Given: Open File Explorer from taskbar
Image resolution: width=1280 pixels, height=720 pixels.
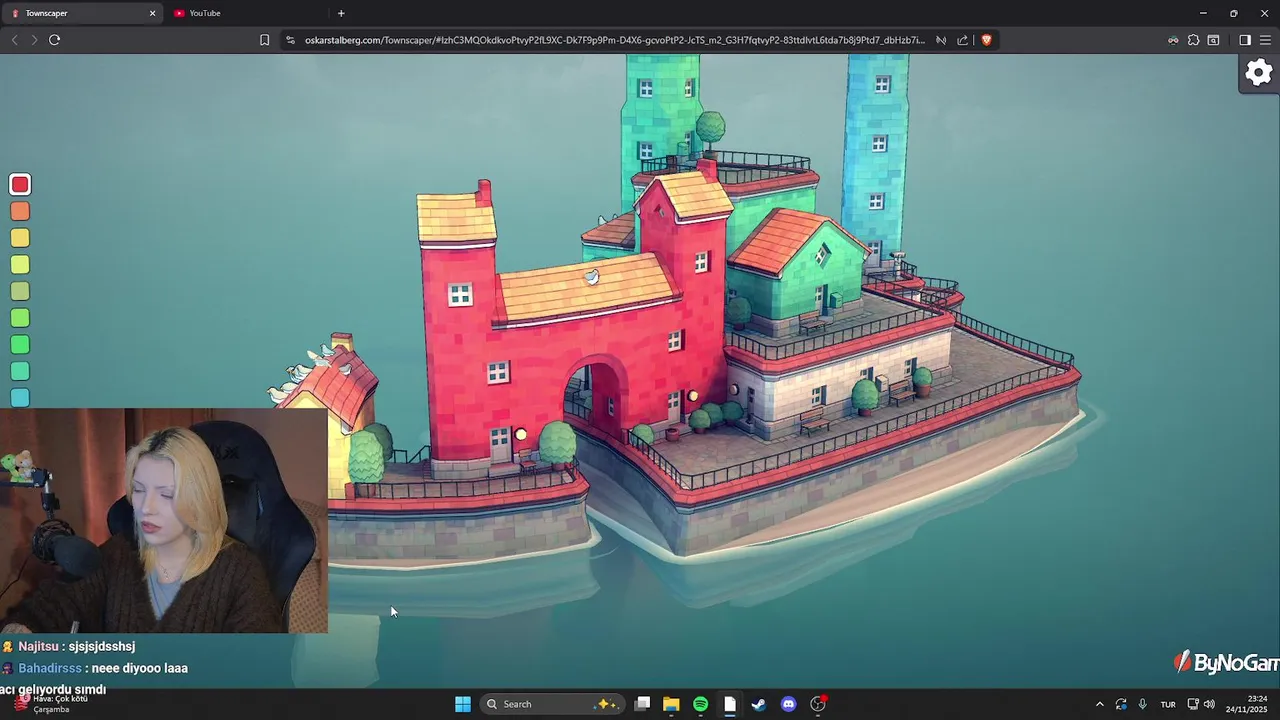Looking at the screenshot, I should 671,704.
